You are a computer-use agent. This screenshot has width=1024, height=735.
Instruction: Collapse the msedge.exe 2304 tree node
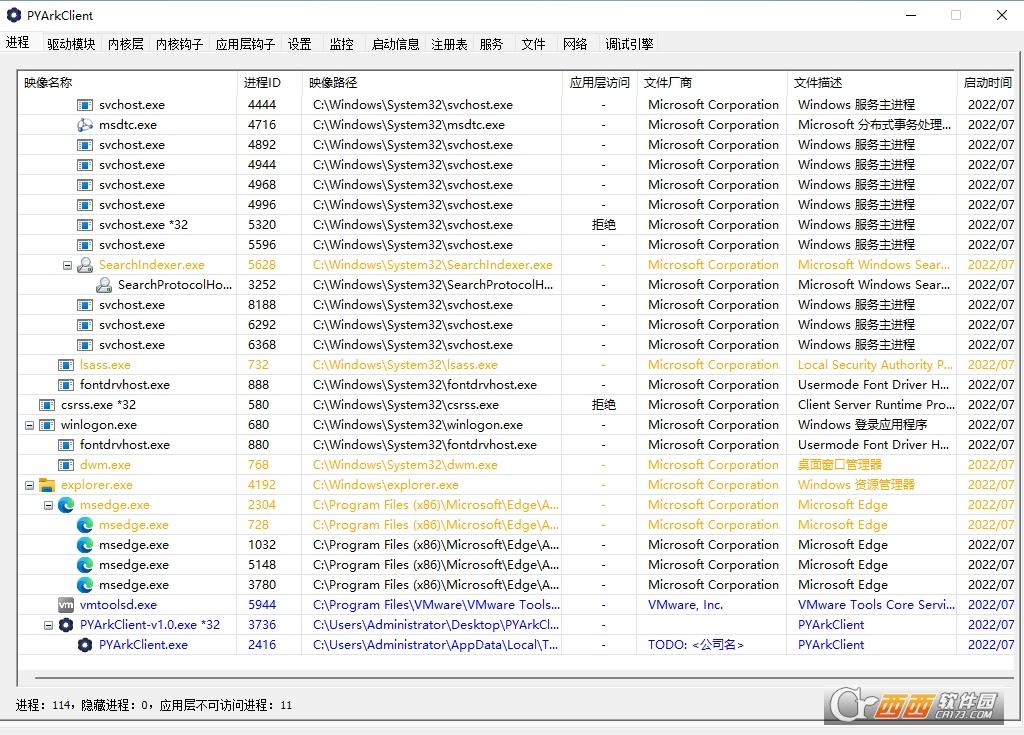pyautogui.click(x=48, y=505)
